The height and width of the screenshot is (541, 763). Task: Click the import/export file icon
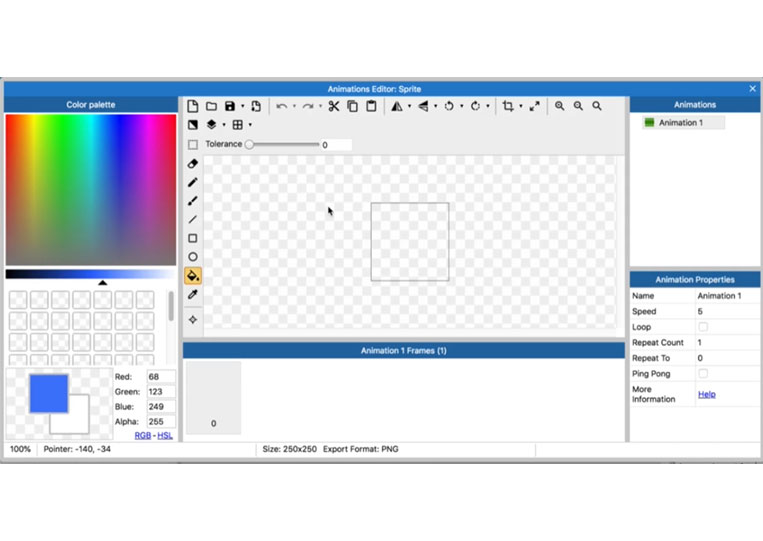(x=256, y=106)
